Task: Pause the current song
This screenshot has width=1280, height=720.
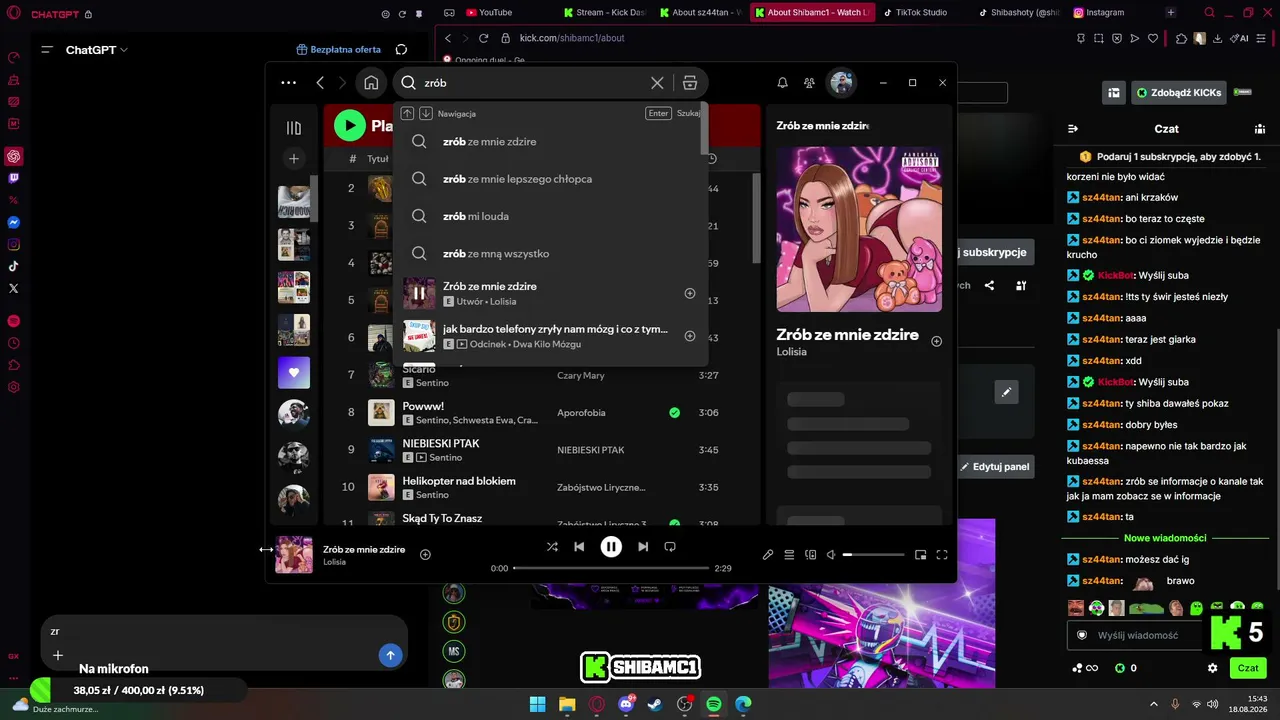Action: (611, 547)
